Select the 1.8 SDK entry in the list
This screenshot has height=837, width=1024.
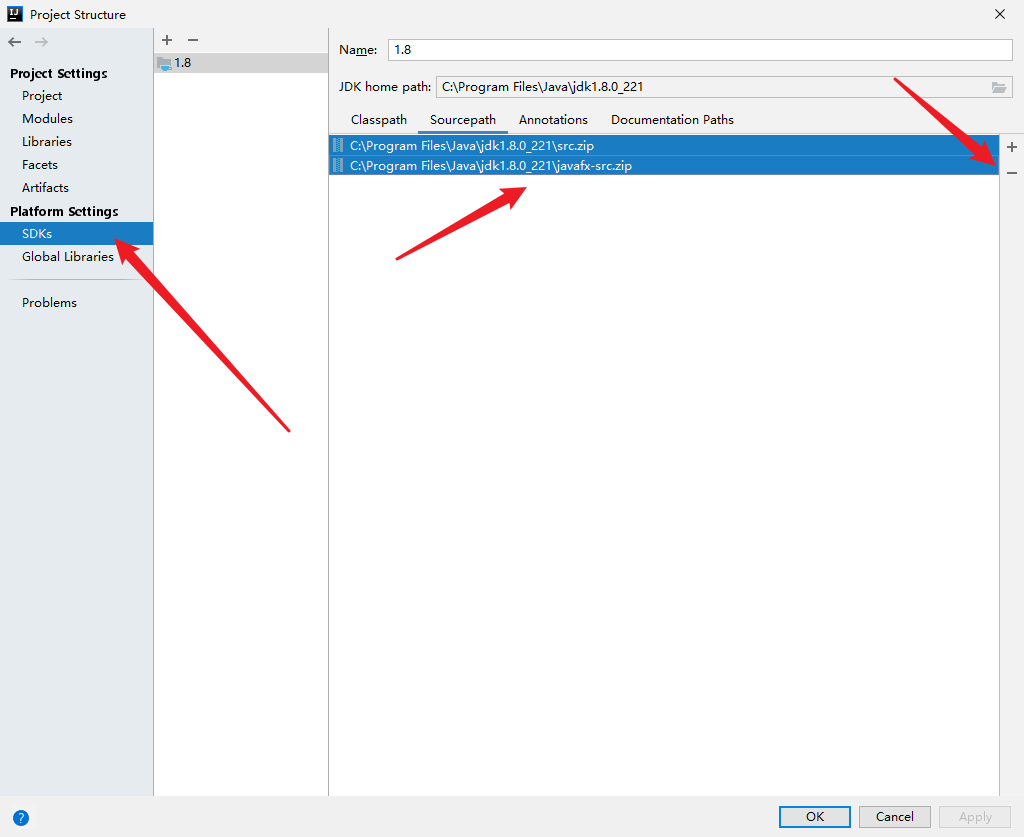(x=241, y=63)
